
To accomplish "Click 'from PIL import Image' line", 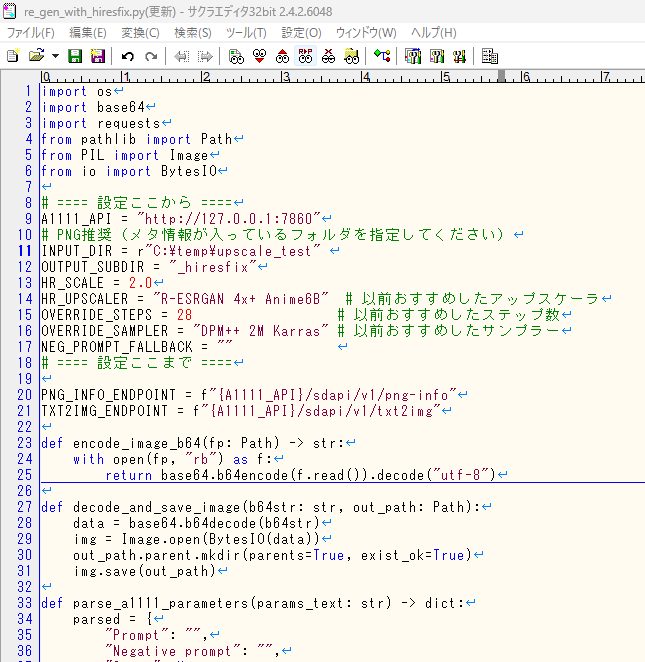I will point(125,155).
